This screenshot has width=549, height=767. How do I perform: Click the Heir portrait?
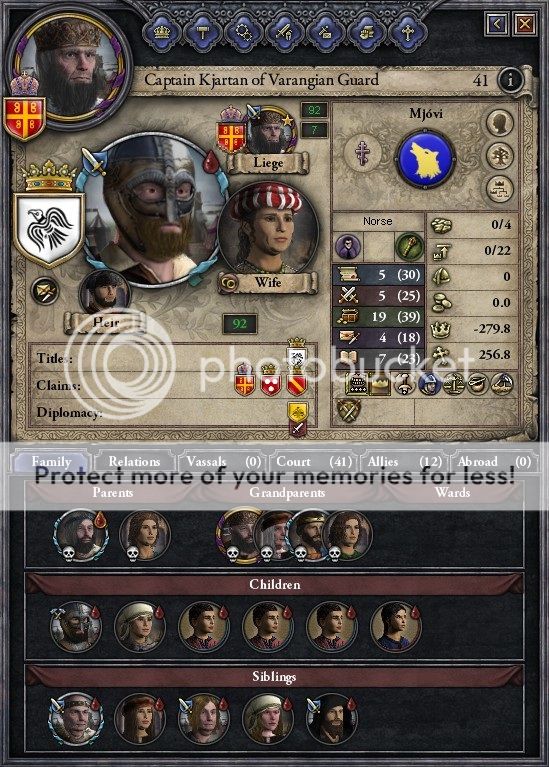(104, 293)
